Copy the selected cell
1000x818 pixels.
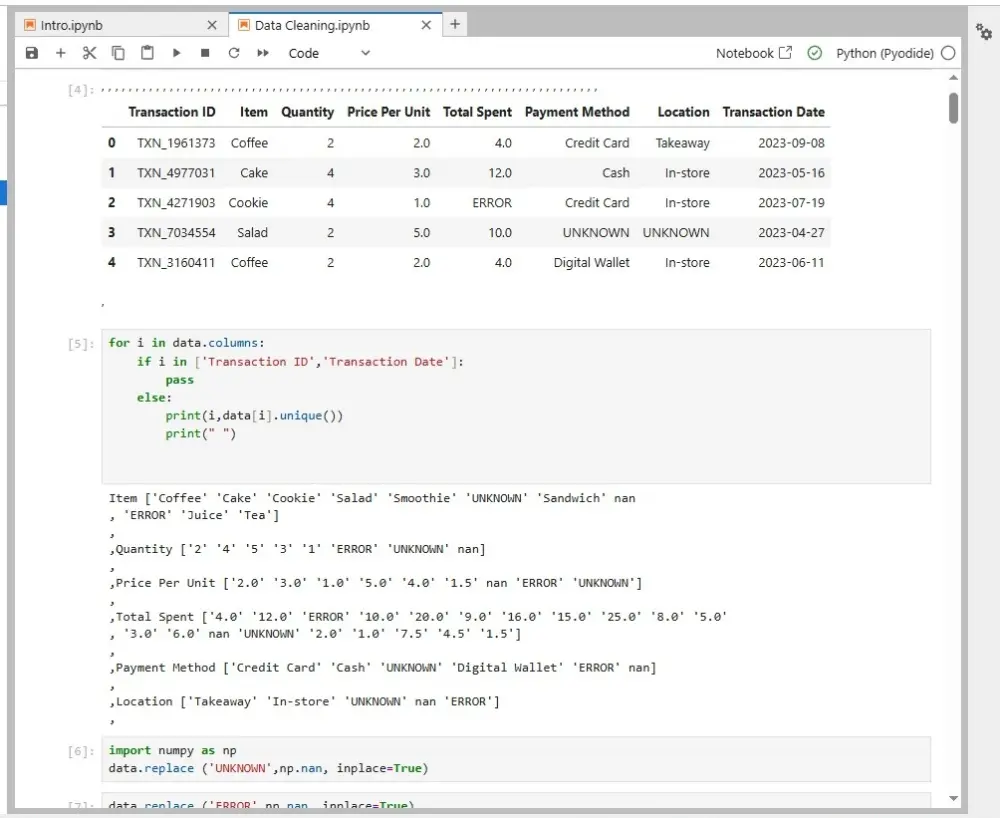[x=118, y=53]
